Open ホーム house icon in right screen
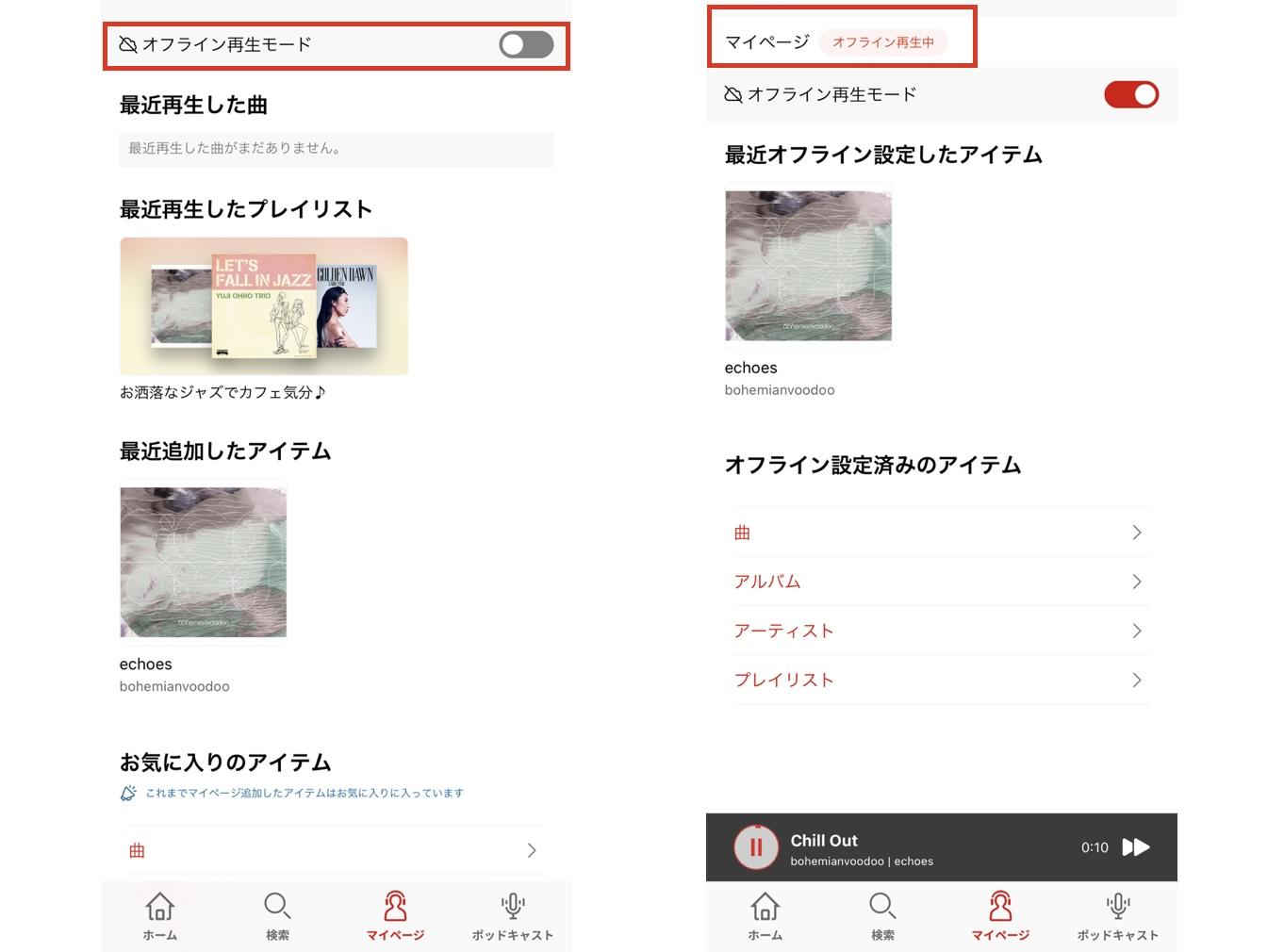This screenshot has height=952, width=1284. click(765, 906)
